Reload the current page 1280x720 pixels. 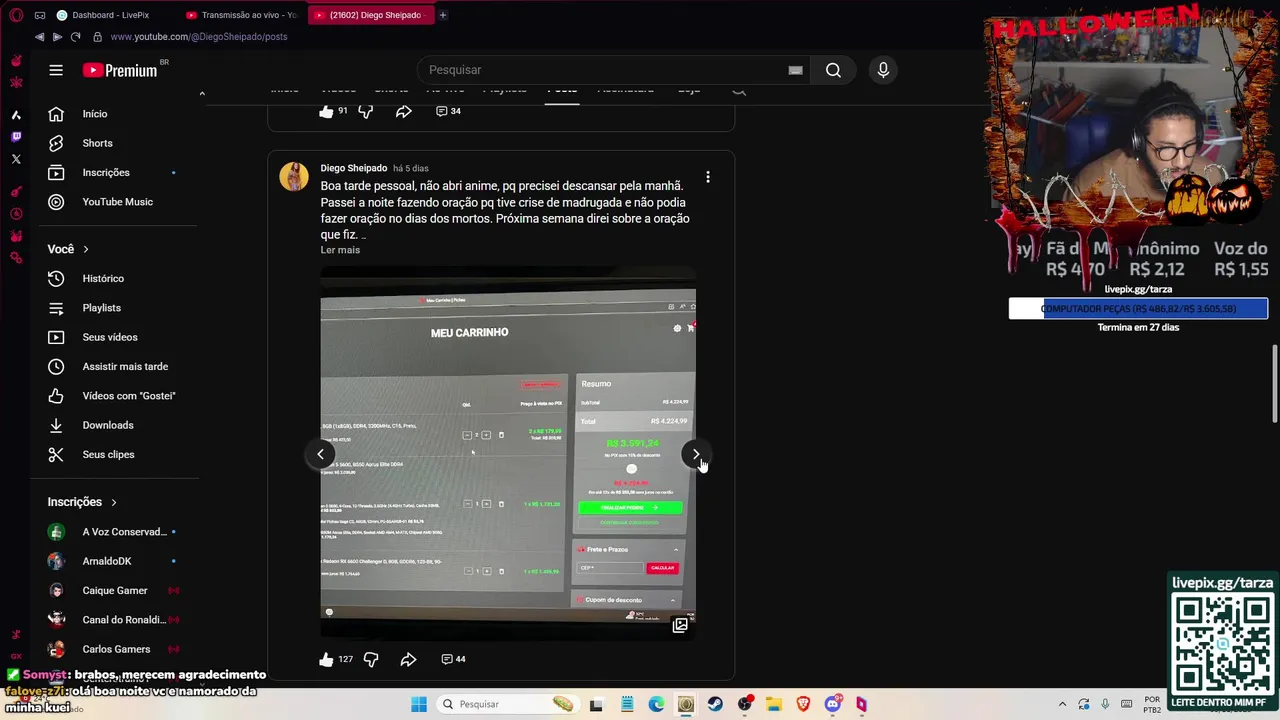[75, 37]
